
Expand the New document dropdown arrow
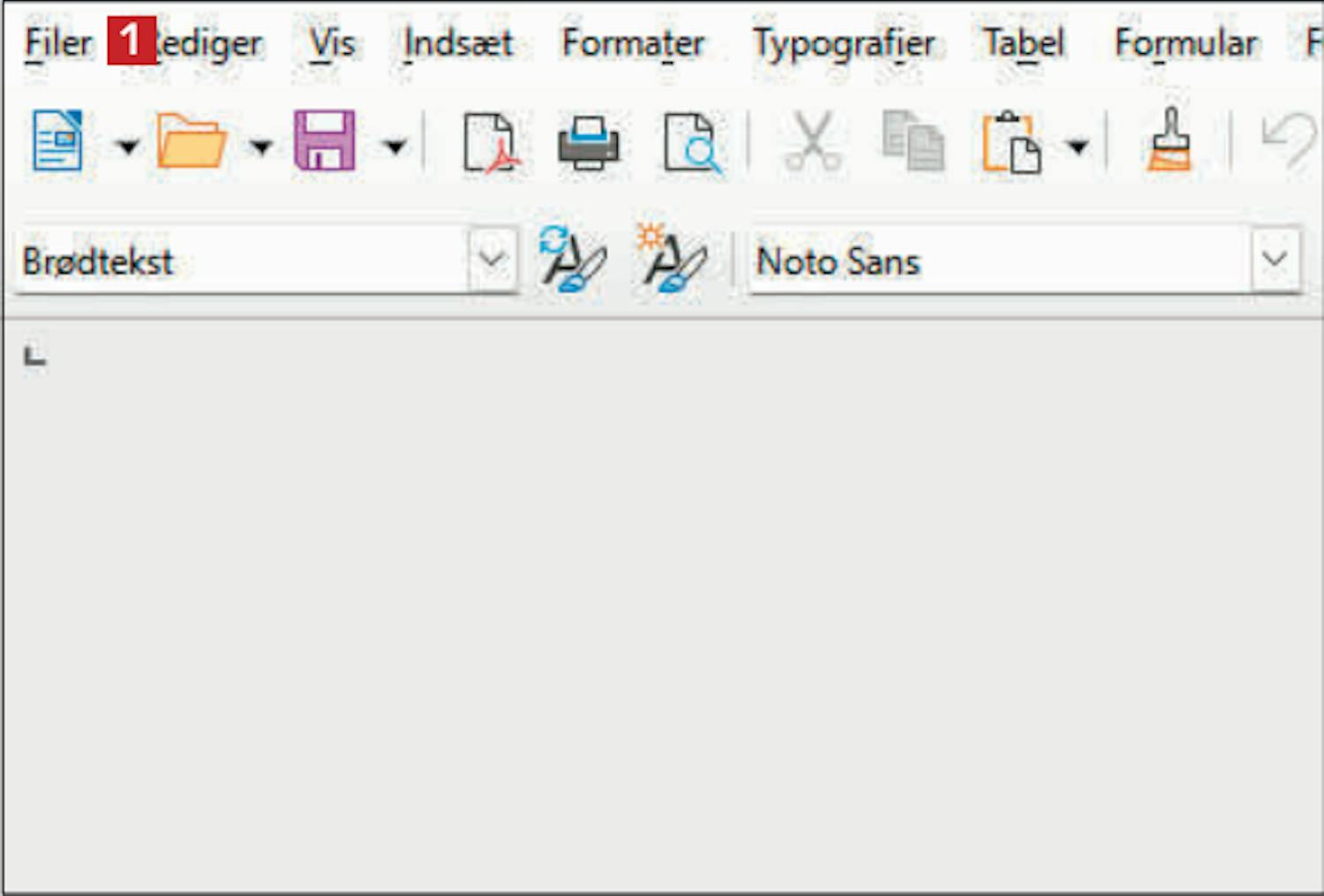tap(128, 146)
